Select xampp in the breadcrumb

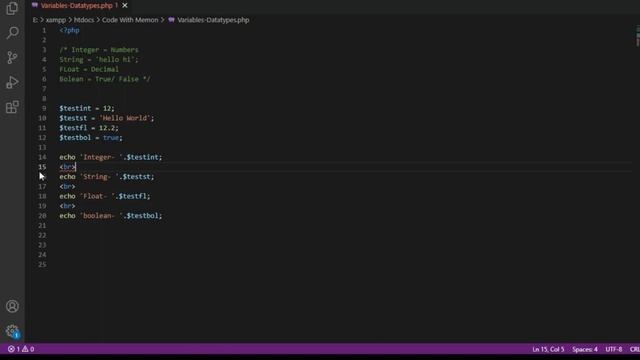tap(56, 20)
